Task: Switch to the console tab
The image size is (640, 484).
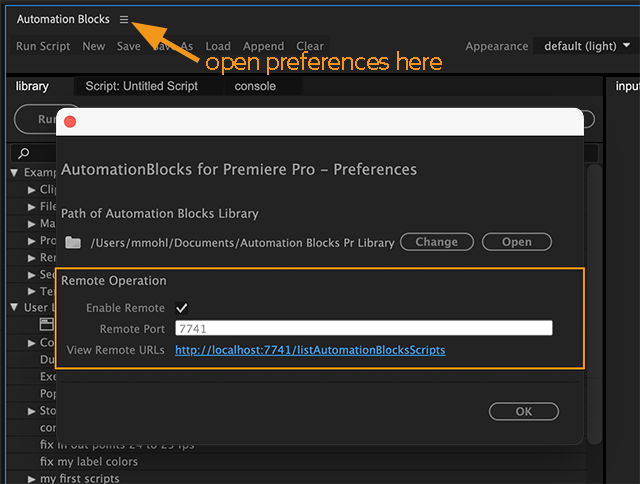Action: pyautogui.click(x=255, y=86)
